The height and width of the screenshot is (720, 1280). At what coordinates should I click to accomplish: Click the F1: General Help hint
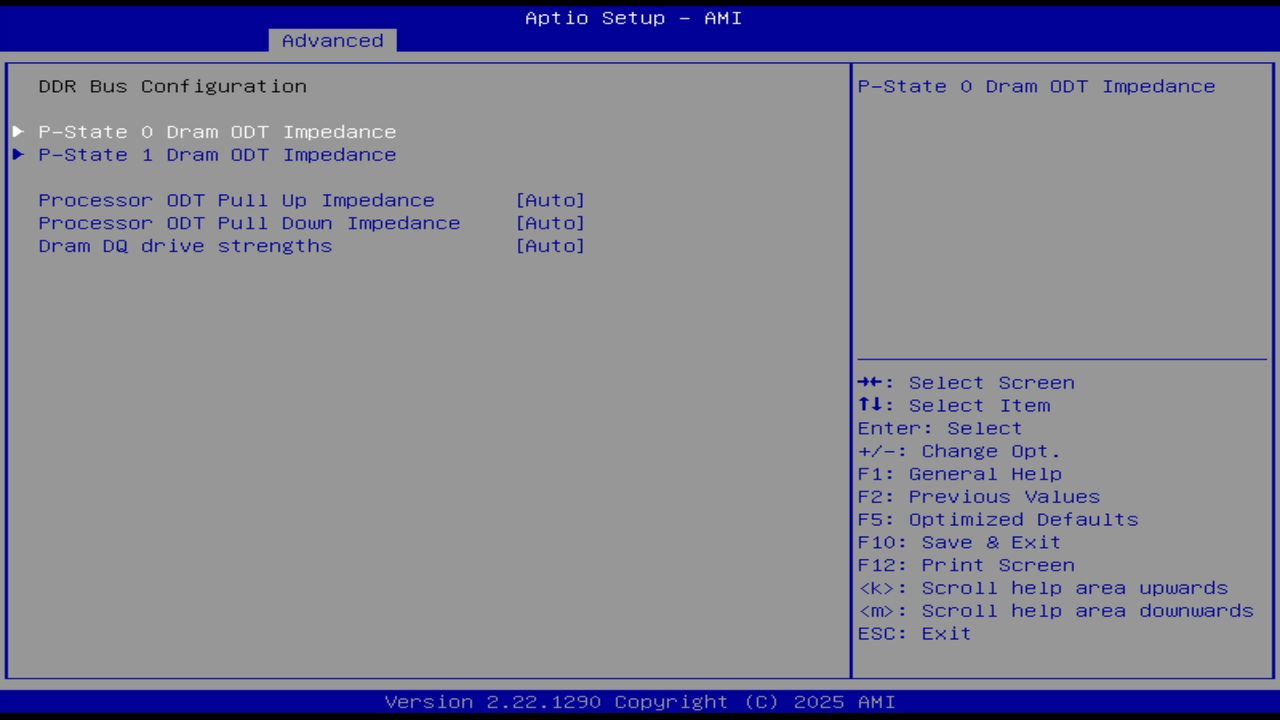click(x=960, y=475)
